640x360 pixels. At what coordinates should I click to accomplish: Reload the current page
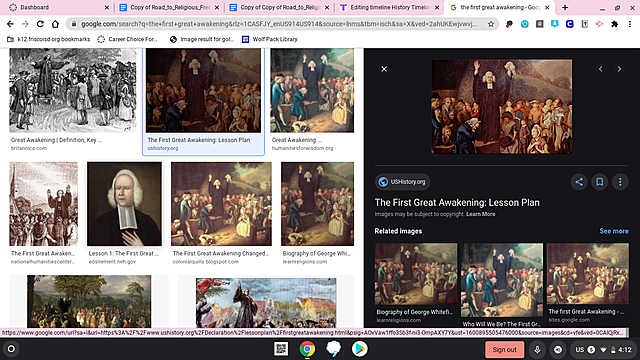[40, 24]
